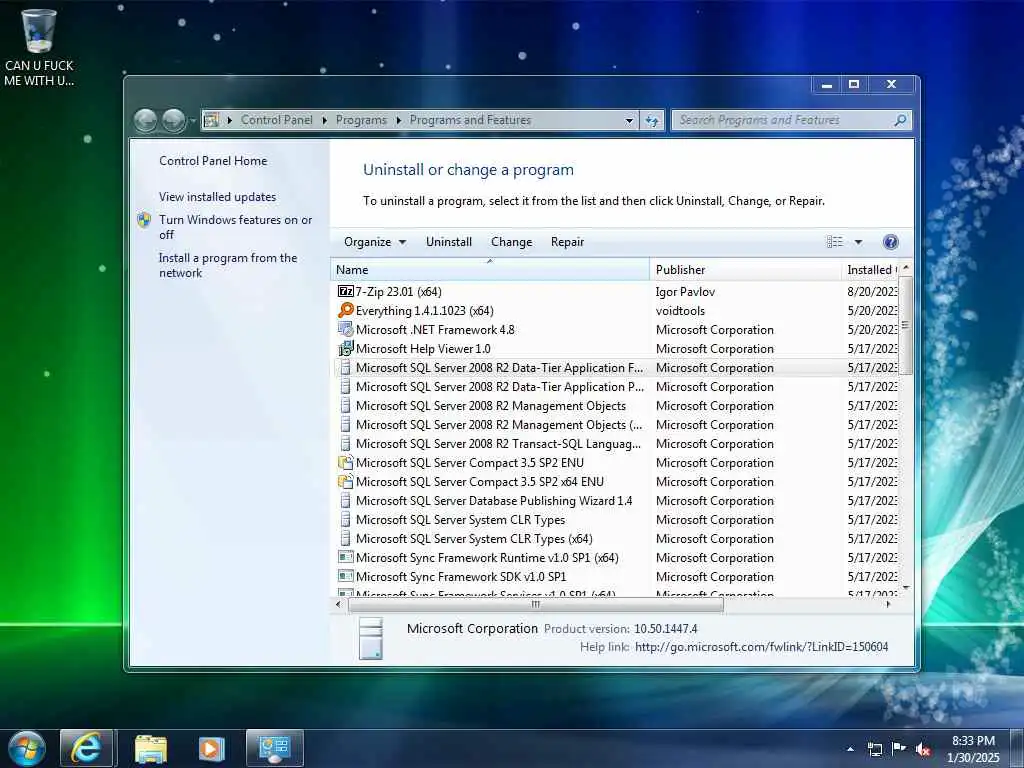This screenshot has height=768, width=1024.
Task: Expand the arrow after Control Panel breadcrumb
Action: click(325, 120)
